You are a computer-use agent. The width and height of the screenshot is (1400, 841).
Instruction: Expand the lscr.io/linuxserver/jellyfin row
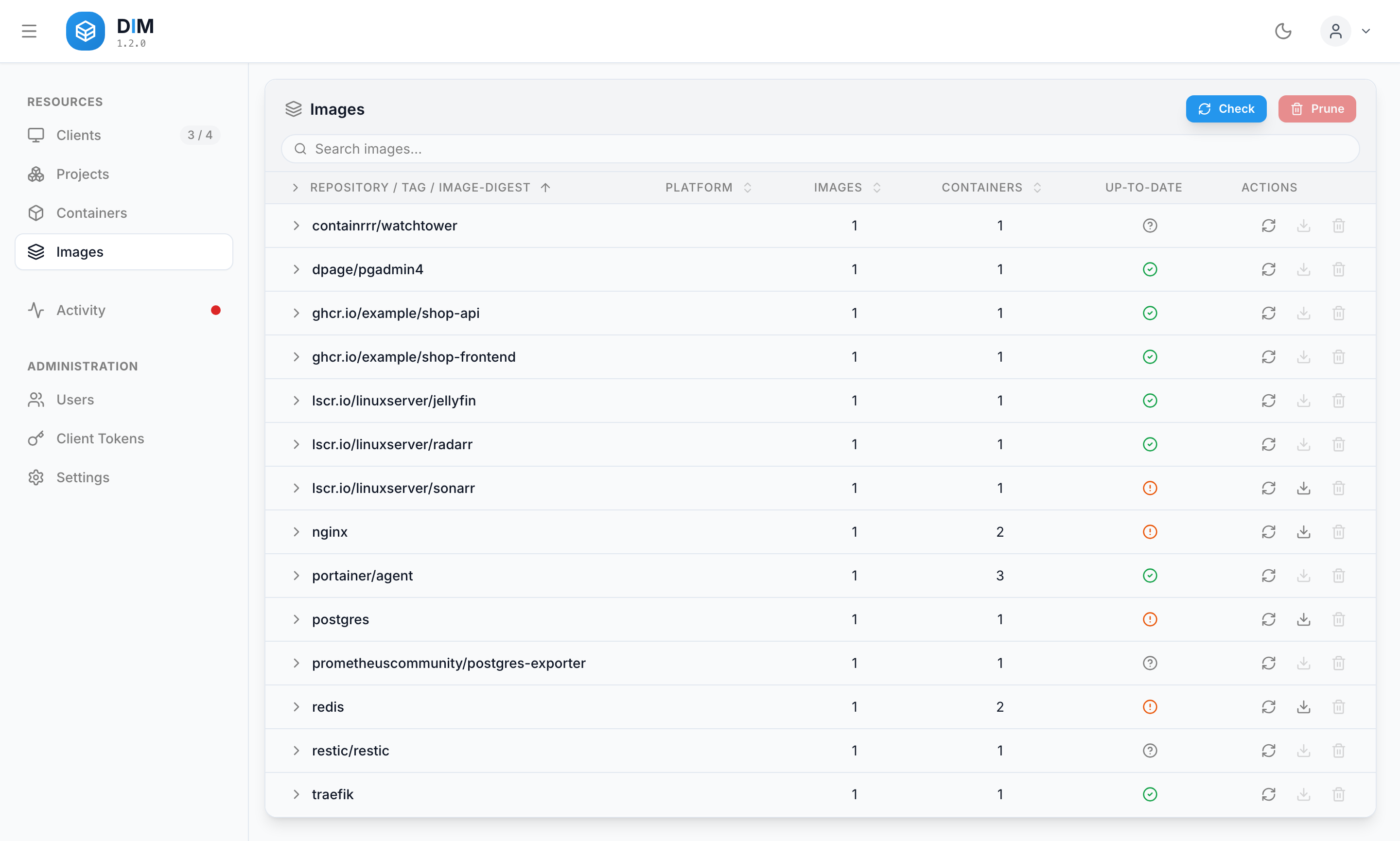[x=296, y=401]
